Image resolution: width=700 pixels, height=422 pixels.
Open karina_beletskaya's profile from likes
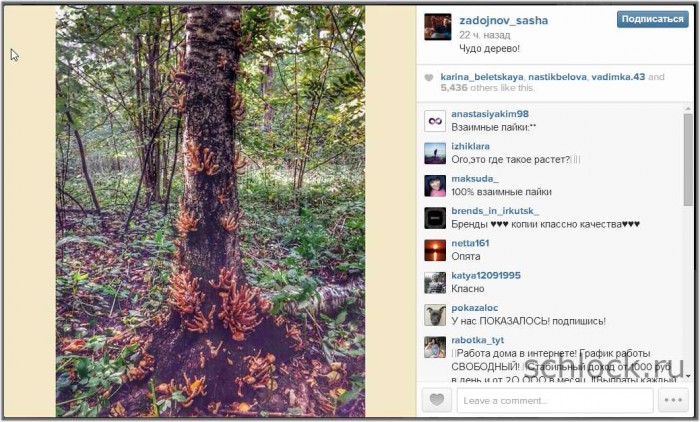(481, 76)
